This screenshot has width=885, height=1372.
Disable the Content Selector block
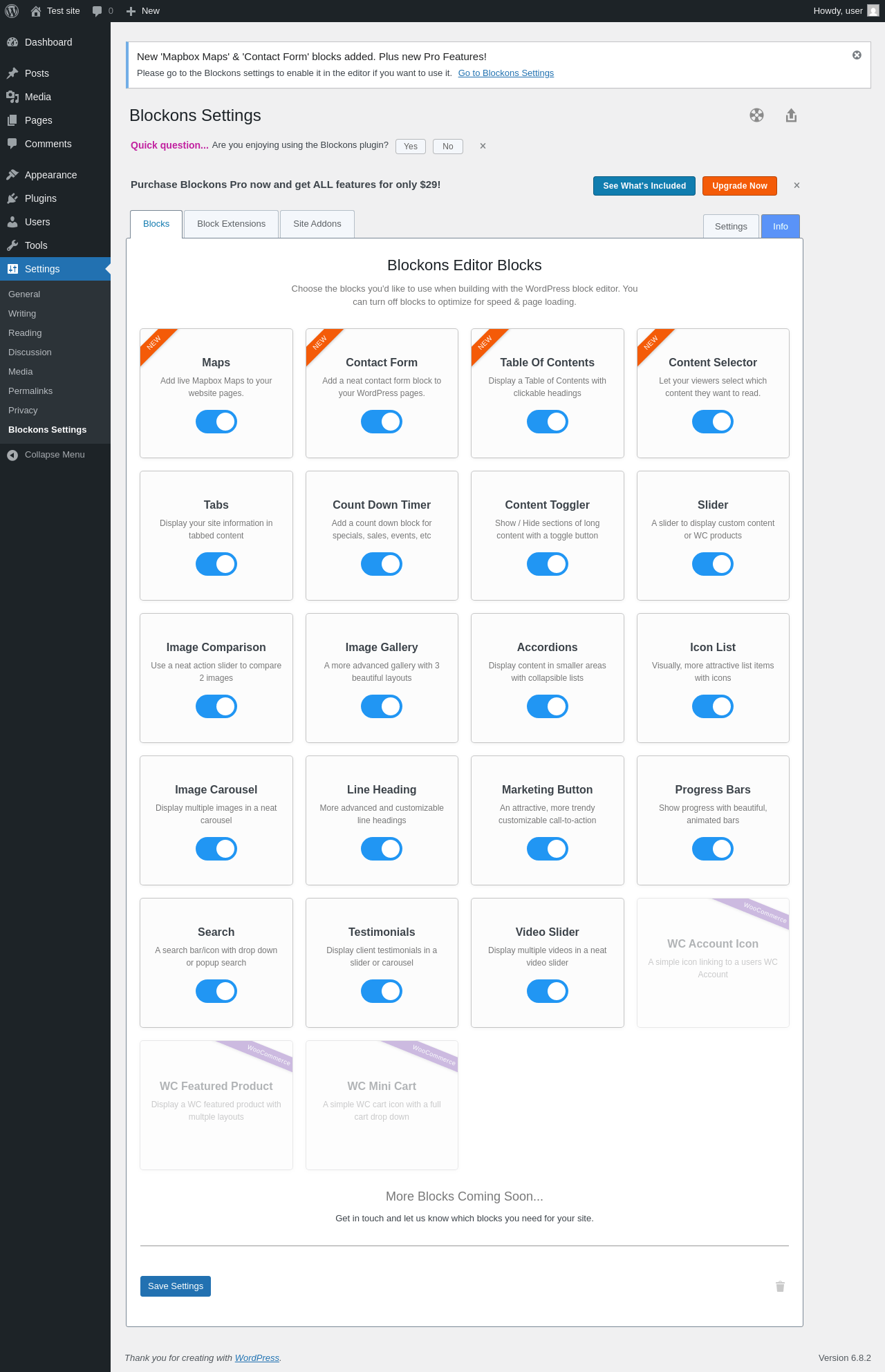[713, 422]
